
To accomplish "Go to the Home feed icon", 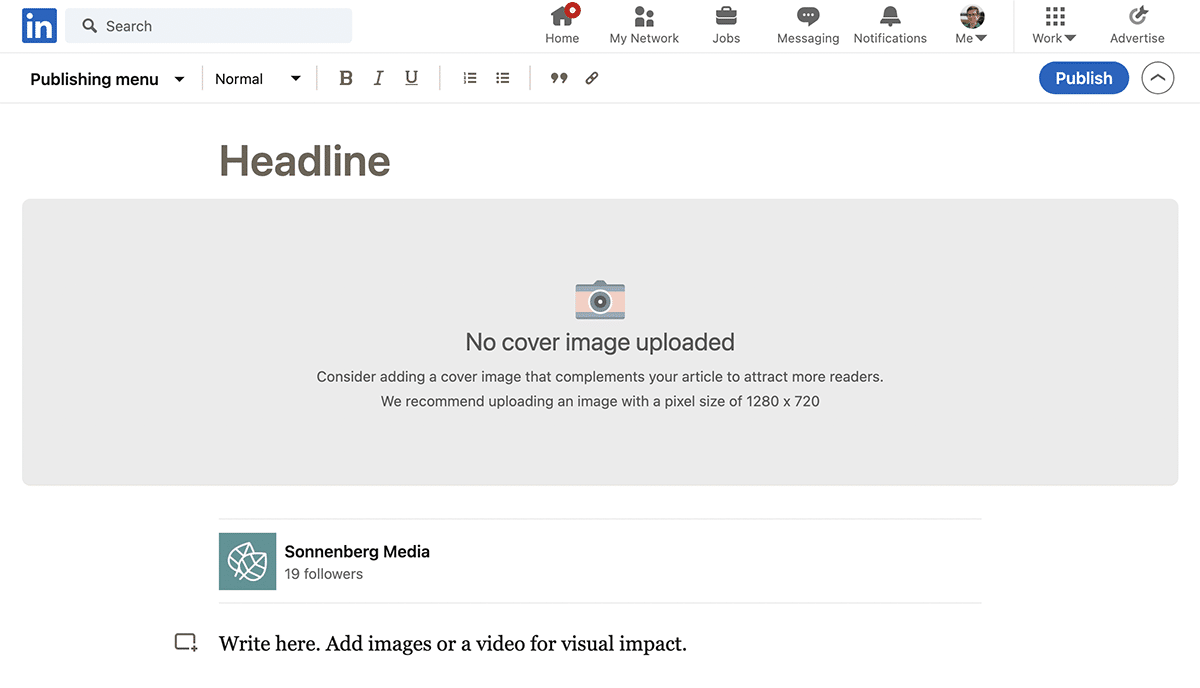I will (562, 17).
